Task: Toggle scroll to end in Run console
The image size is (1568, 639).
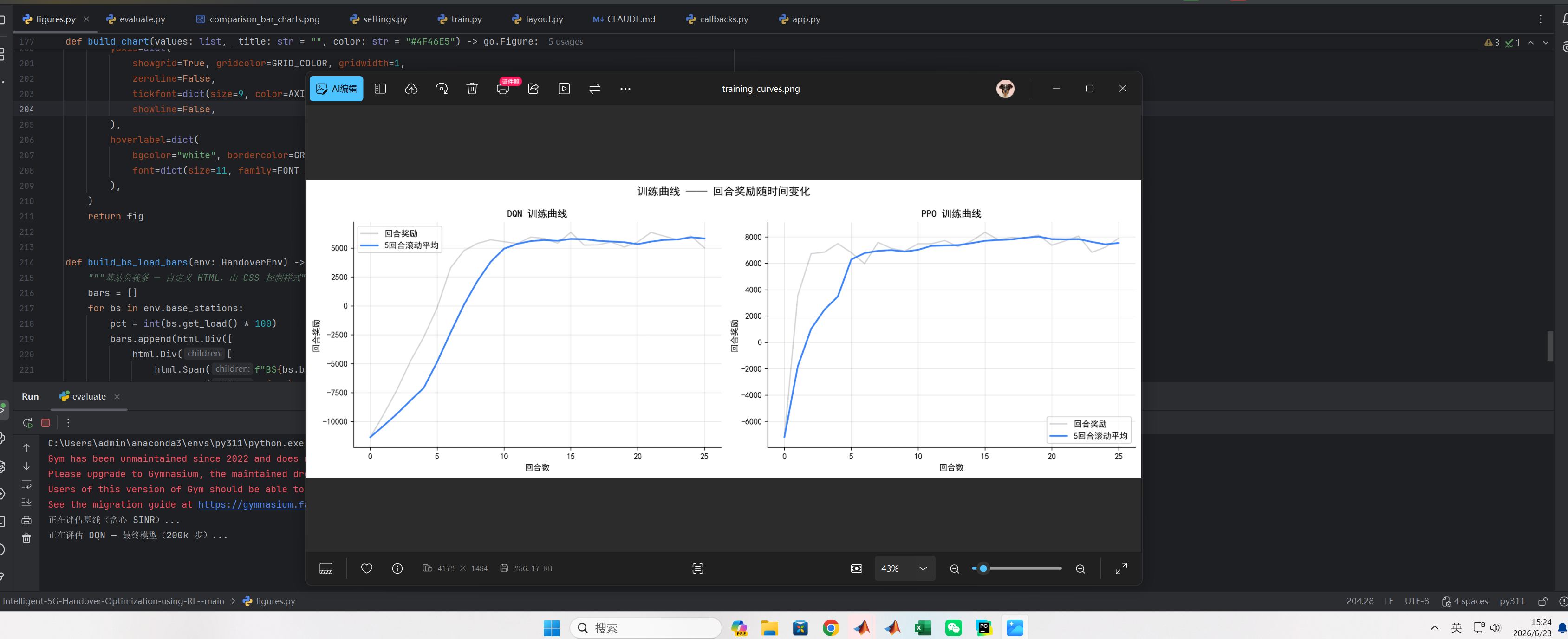Action: (x=26, y=503)
